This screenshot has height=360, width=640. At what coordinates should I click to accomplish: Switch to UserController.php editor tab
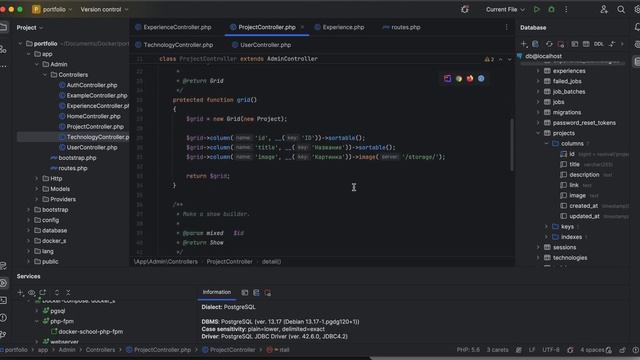[x=262, y=45]
